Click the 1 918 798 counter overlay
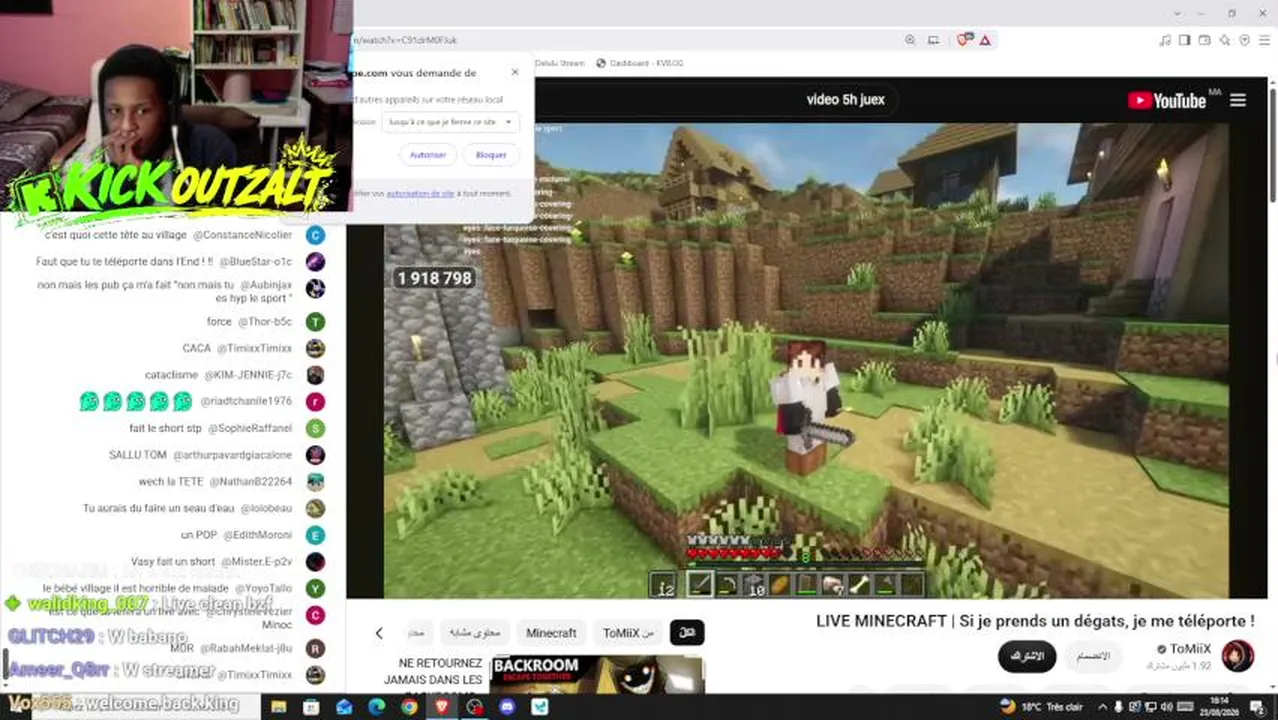 click(435, 278)
